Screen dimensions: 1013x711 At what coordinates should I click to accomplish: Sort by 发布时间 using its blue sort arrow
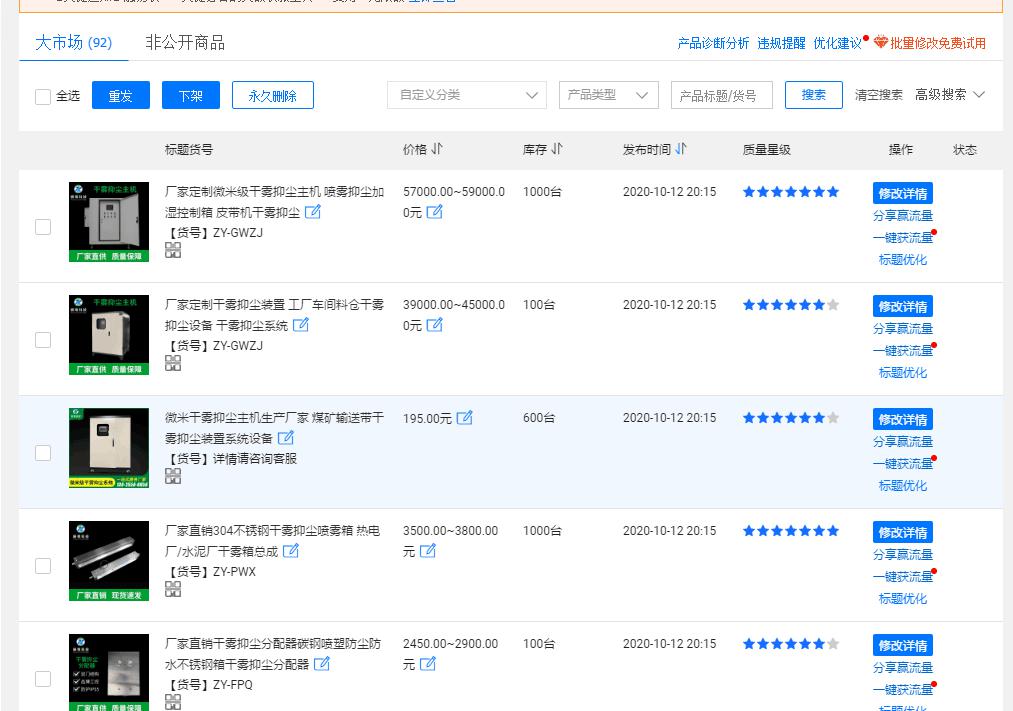pos(682,148)
